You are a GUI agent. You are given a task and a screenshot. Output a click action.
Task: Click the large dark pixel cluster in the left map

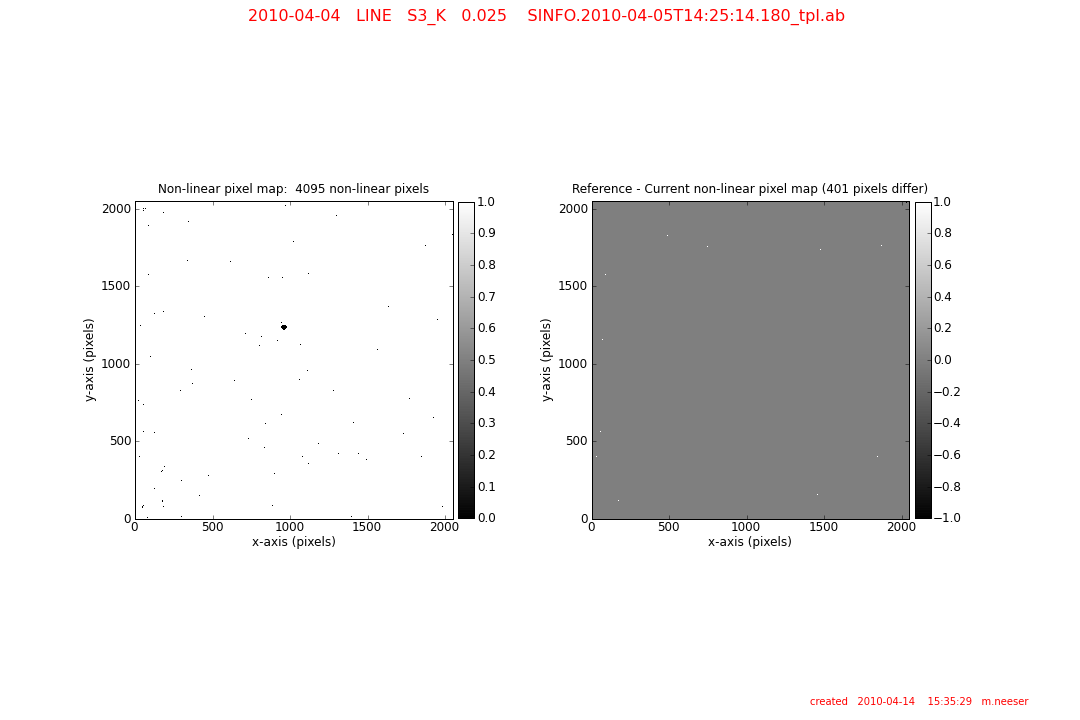tap(284, 327)
